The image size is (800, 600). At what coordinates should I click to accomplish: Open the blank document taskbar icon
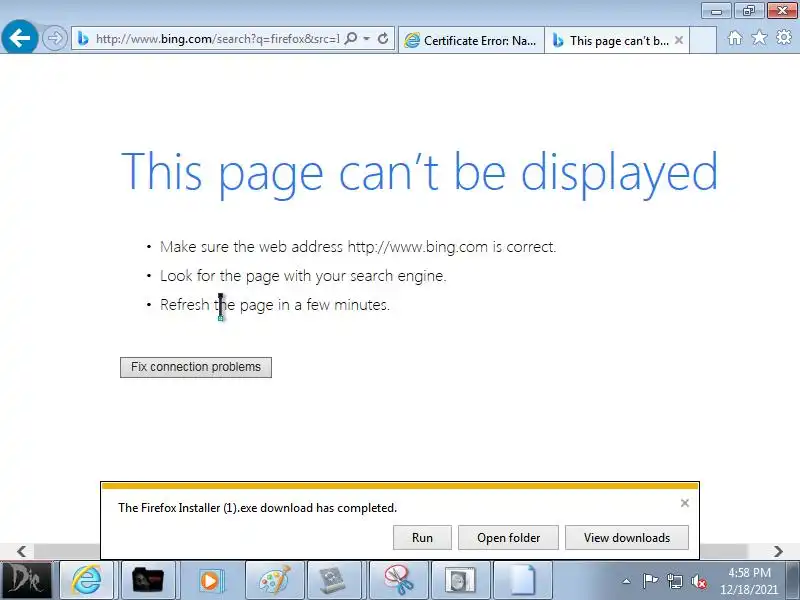pos(523,580)
